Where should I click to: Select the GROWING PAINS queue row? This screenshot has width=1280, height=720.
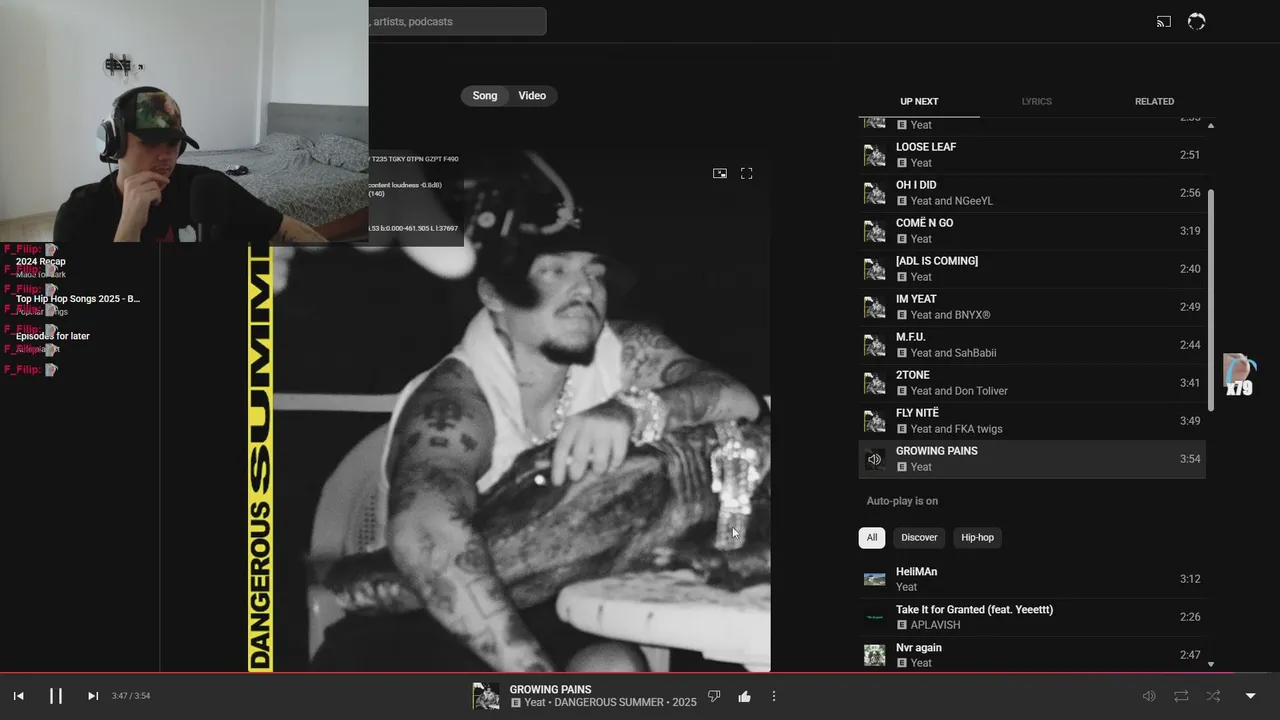pos(1032,459)
